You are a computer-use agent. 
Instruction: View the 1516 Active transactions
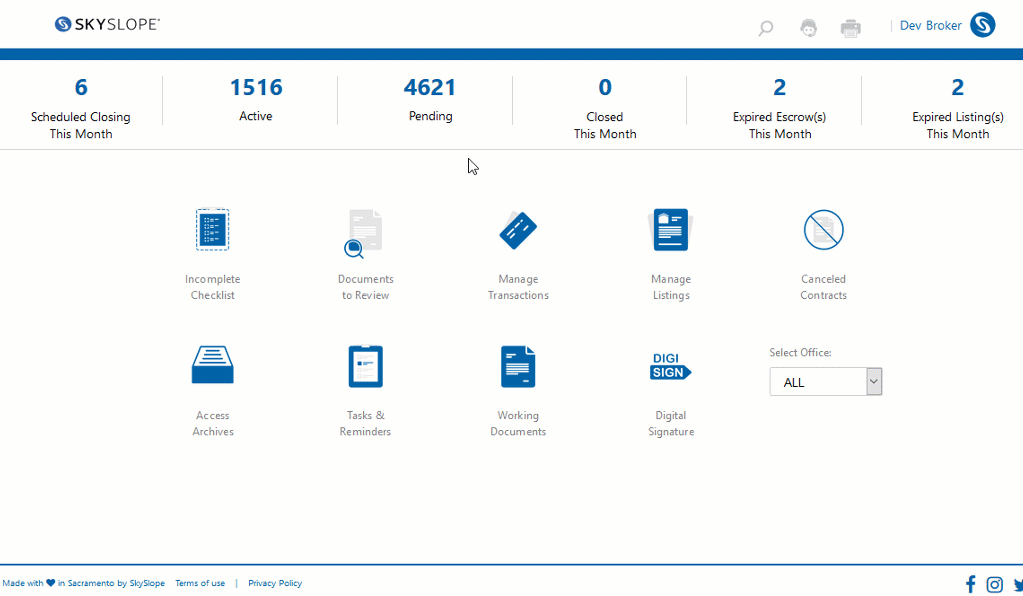click(256, 99)
